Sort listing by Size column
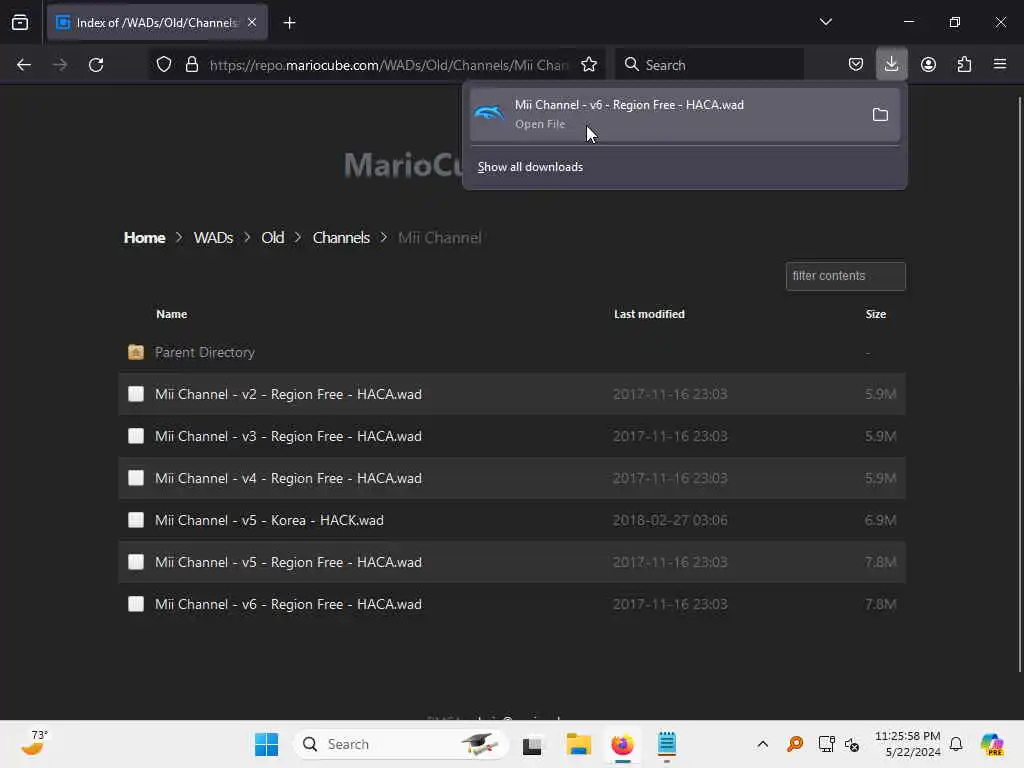The height and width of the screenshot is (768, 1024). point(876,314)
